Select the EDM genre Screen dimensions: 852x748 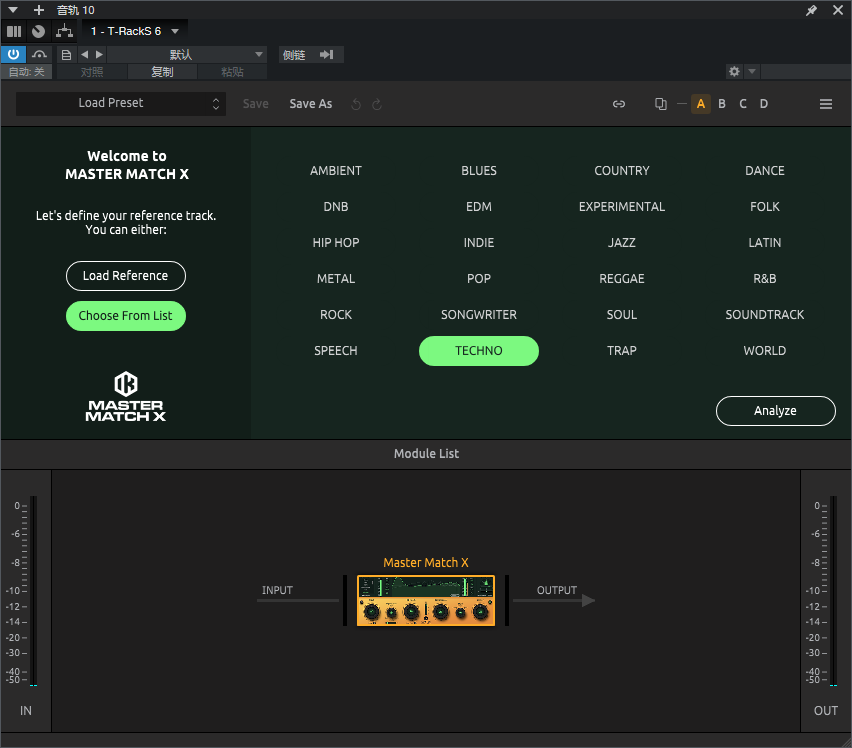(479, 206)
